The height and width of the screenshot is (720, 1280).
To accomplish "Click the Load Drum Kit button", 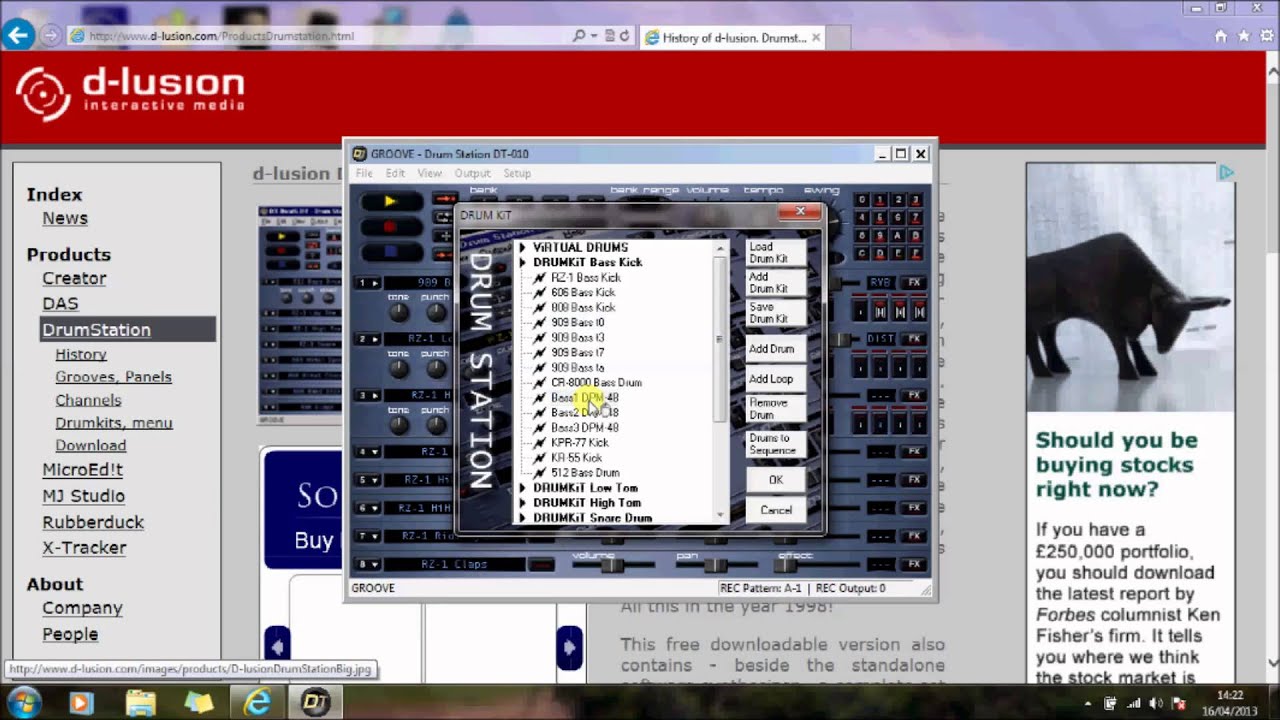I will [775, 253].
